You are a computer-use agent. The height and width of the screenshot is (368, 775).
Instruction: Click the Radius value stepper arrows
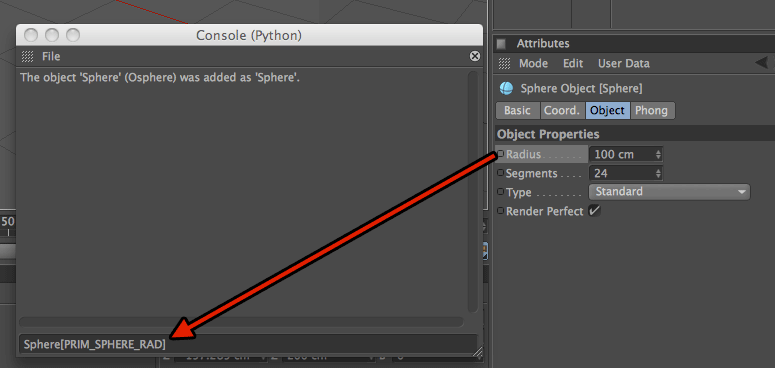[x=658, y=155]
